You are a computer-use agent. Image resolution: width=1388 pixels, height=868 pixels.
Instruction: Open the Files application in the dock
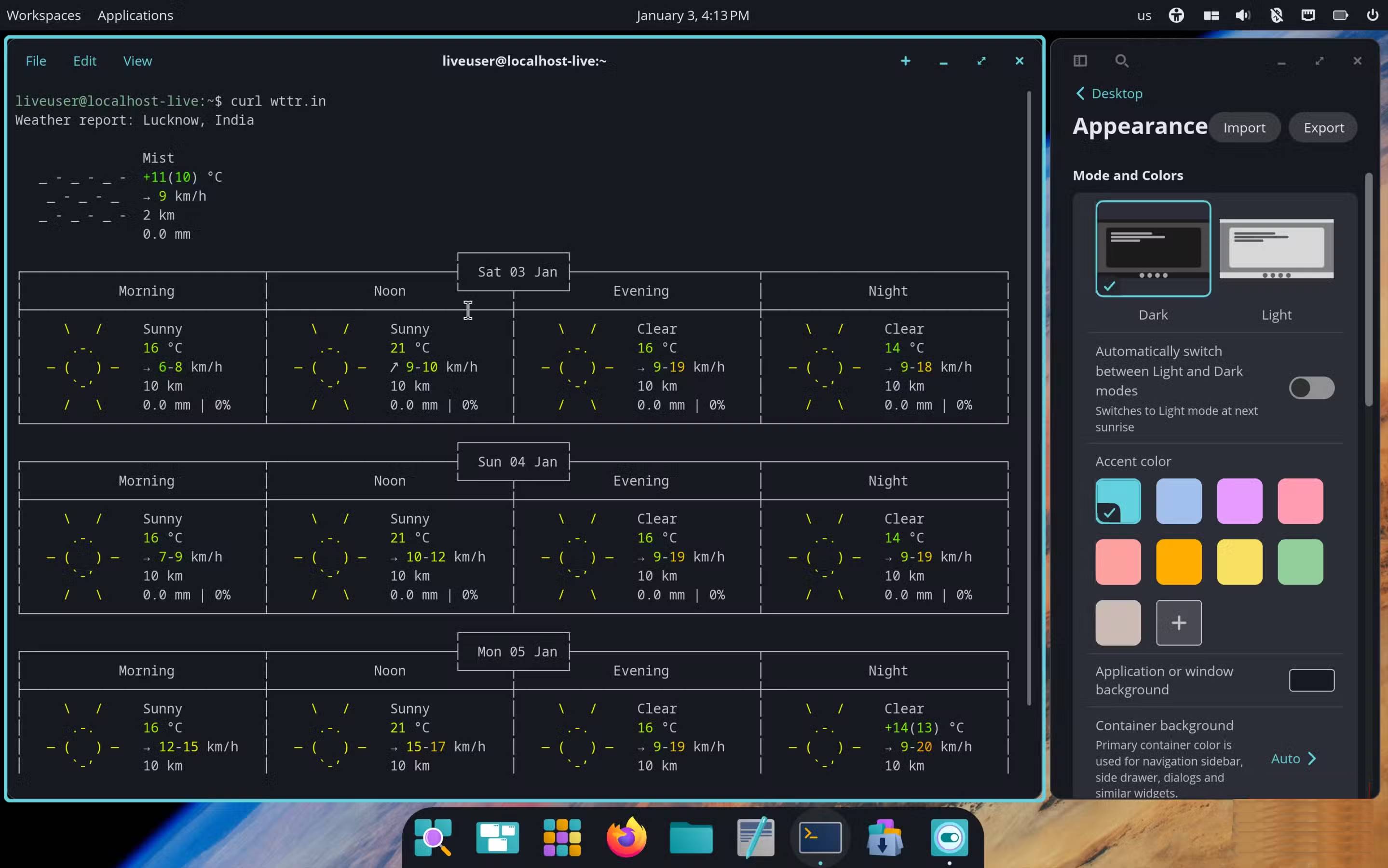(691, 838)
